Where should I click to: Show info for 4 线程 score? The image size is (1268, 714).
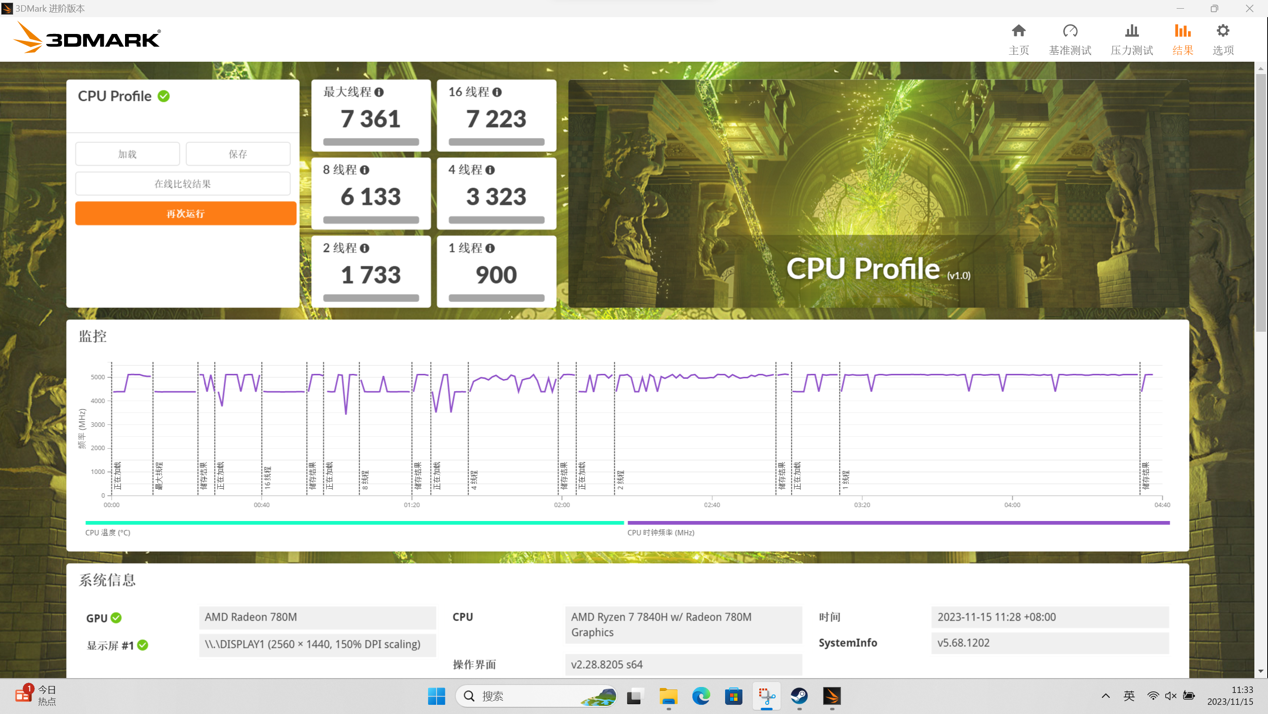490,170
